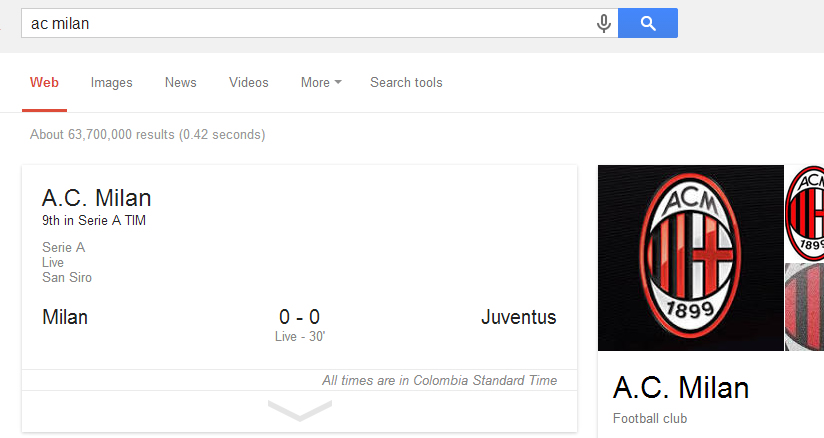The height and width of the screenshot is (438, 824).
Task: Click the San Siro venue text
Action: click(67, 277)
